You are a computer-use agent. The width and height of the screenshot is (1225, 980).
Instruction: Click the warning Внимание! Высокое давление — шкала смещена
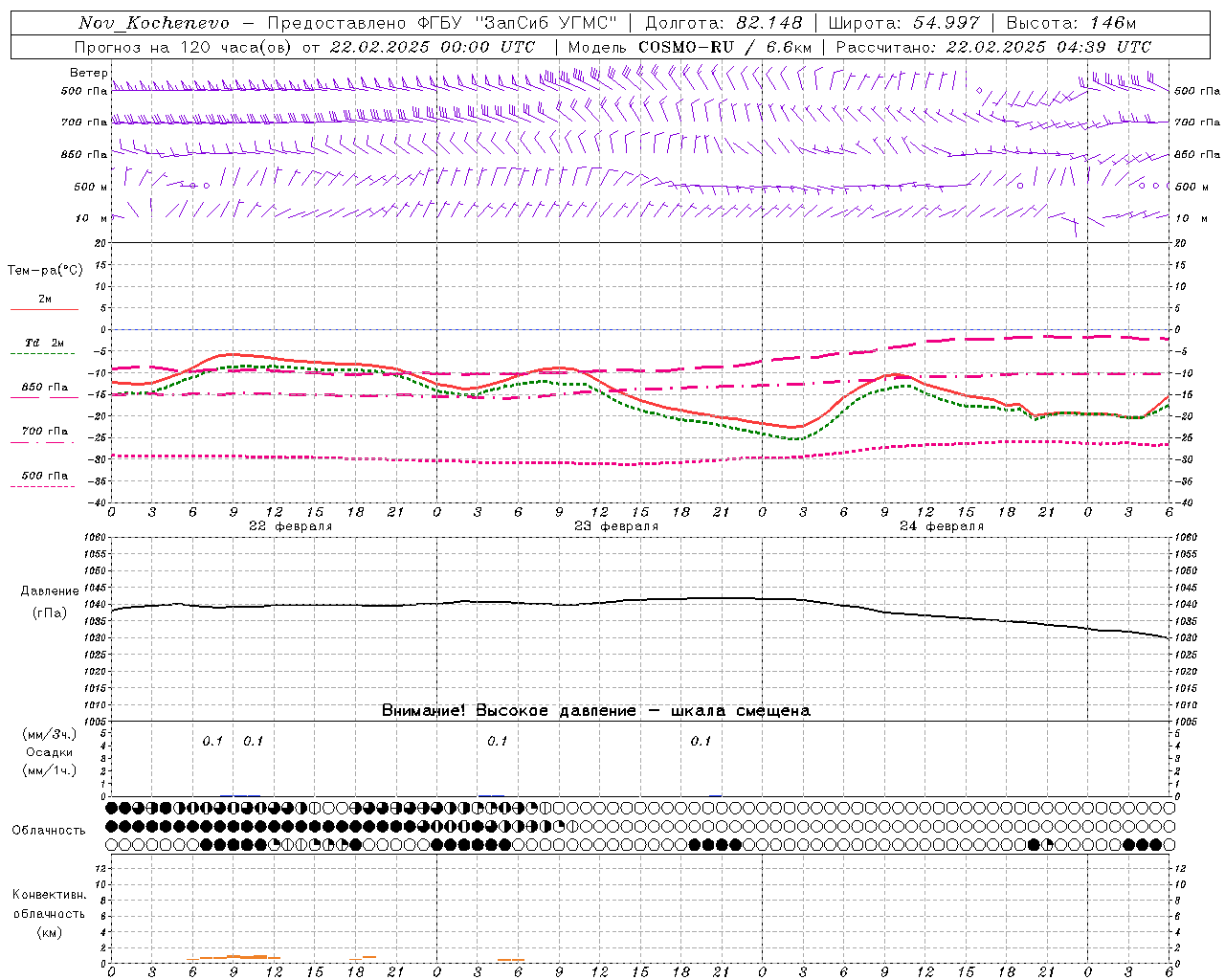pyautogui.click(x=596, y=711)
